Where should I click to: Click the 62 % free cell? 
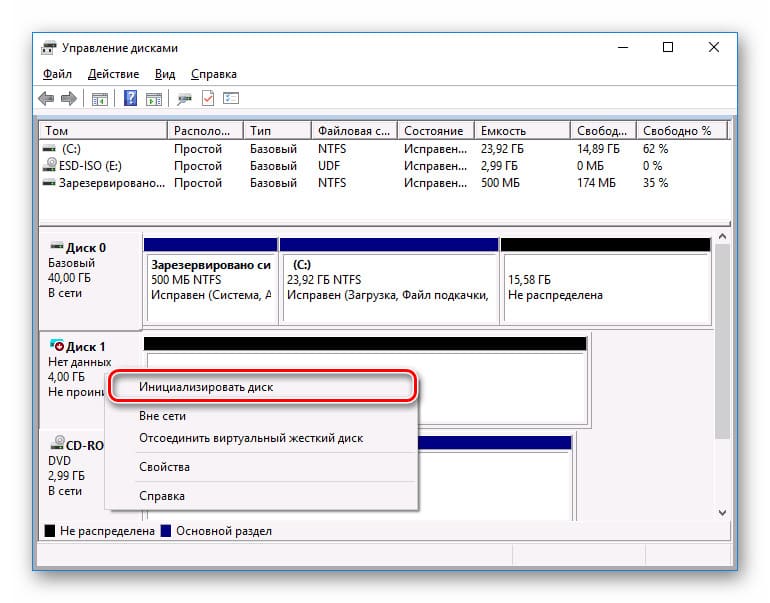656,149
